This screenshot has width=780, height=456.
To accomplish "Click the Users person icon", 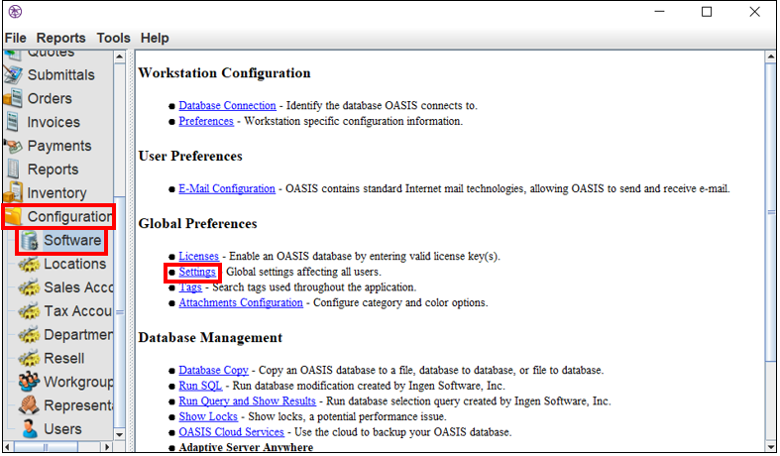I will (30, 429).
